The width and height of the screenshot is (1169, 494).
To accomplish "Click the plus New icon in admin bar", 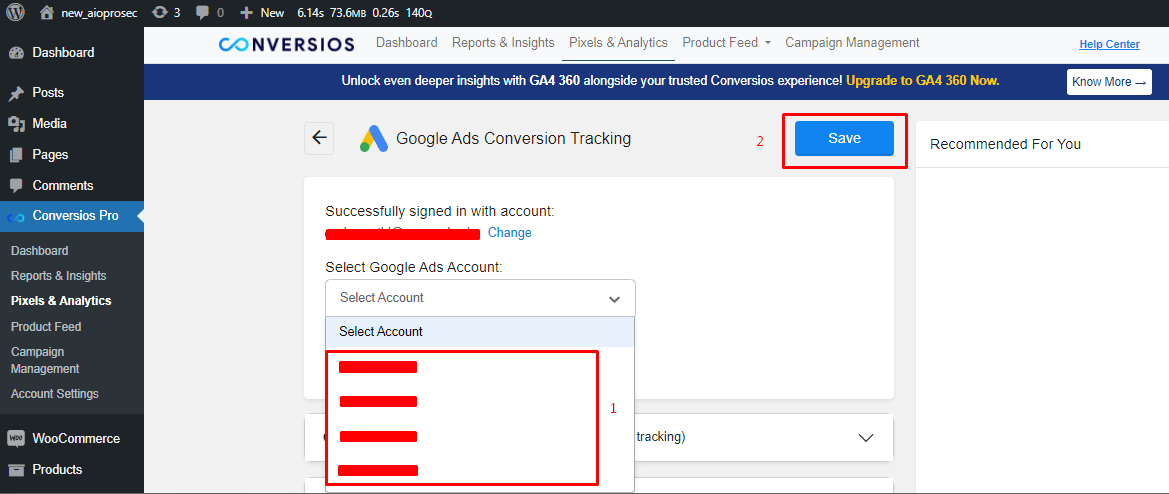I will click(247, 13).
